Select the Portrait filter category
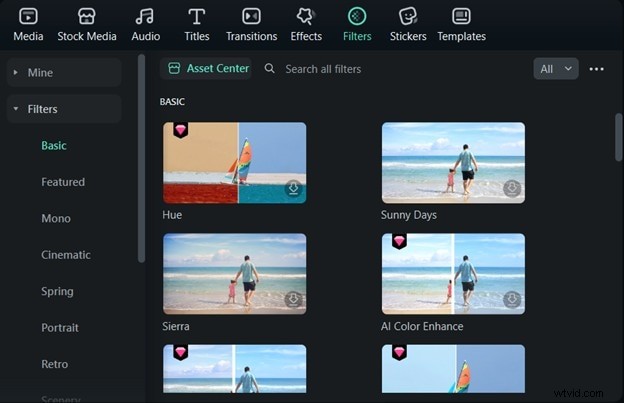The image size is (624, 403). (x=60, y=328)
